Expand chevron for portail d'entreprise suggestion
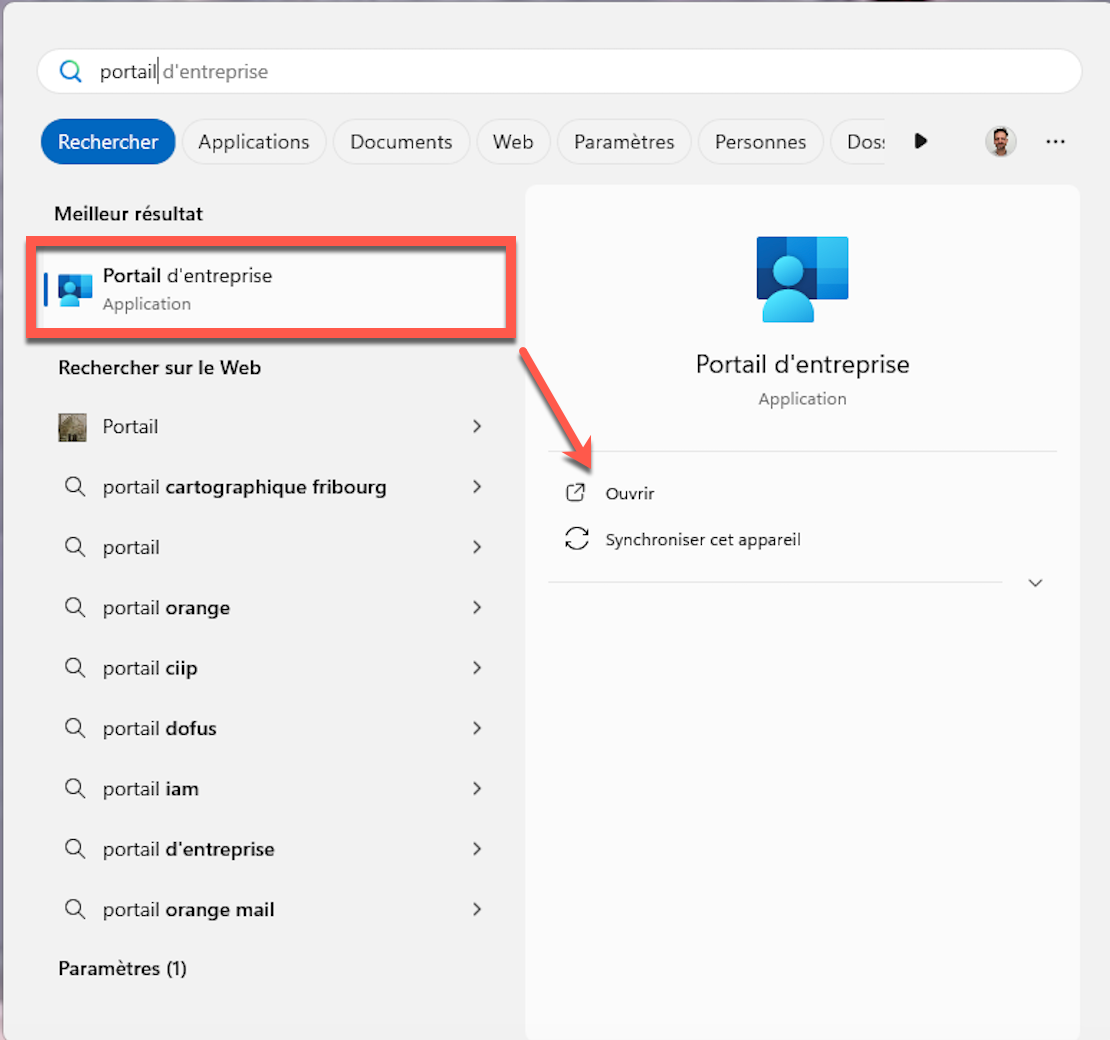This screenshot has height=1040, width=1110. (x=477, y=849)
